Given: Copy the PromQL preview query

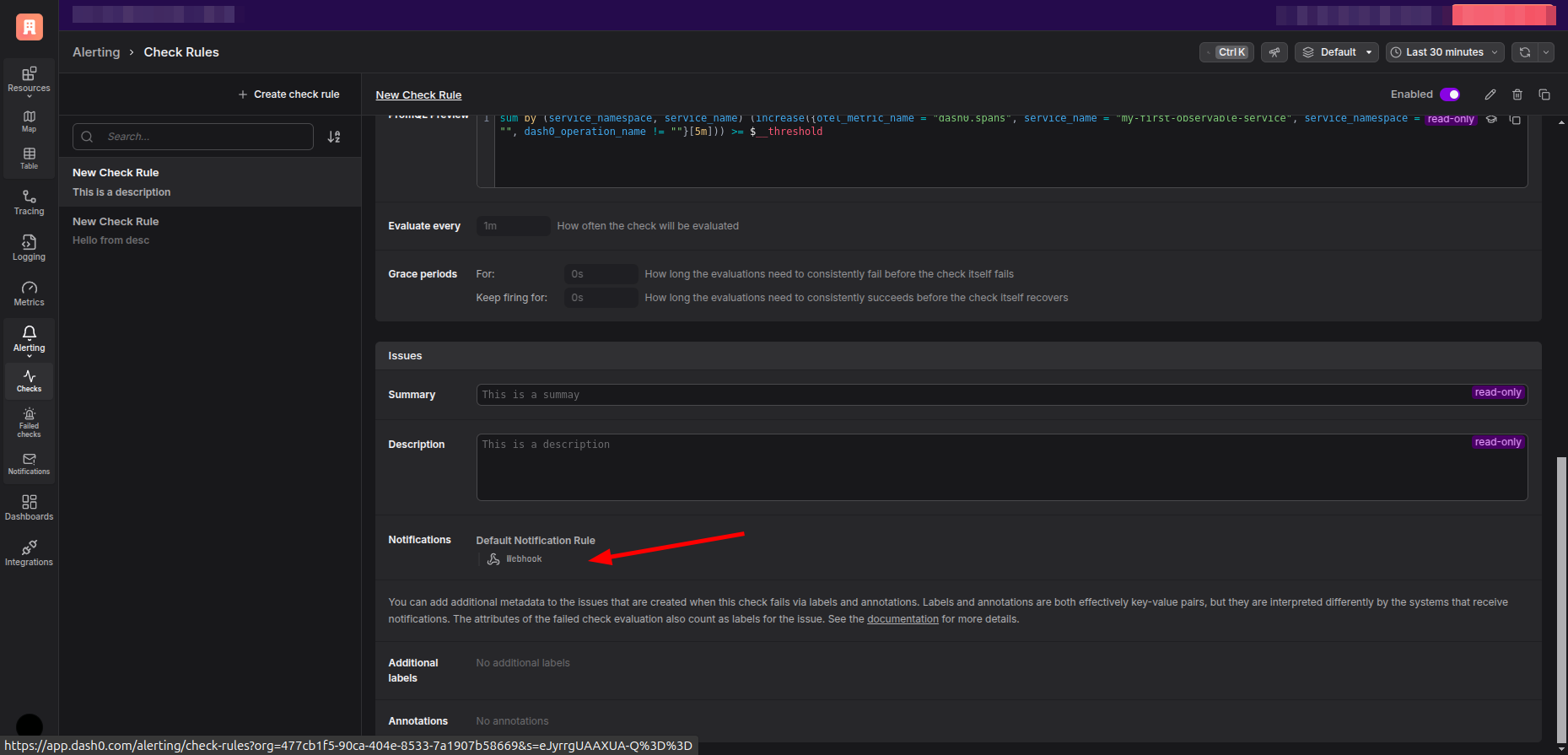Looking at the screenshot, I should tap(1515, 119).
